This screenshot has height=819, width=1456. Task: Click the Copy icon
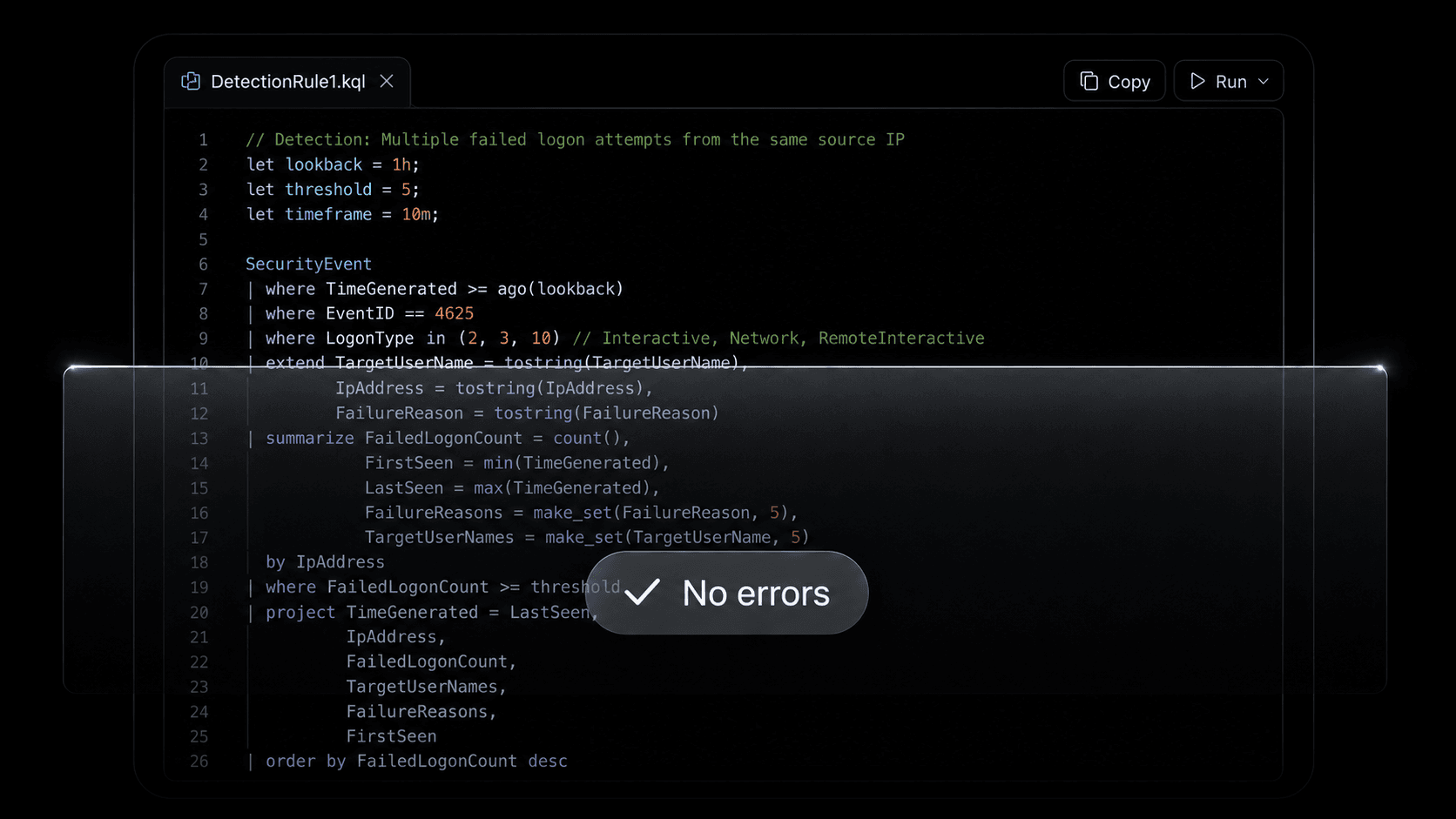coord(1089,81)
